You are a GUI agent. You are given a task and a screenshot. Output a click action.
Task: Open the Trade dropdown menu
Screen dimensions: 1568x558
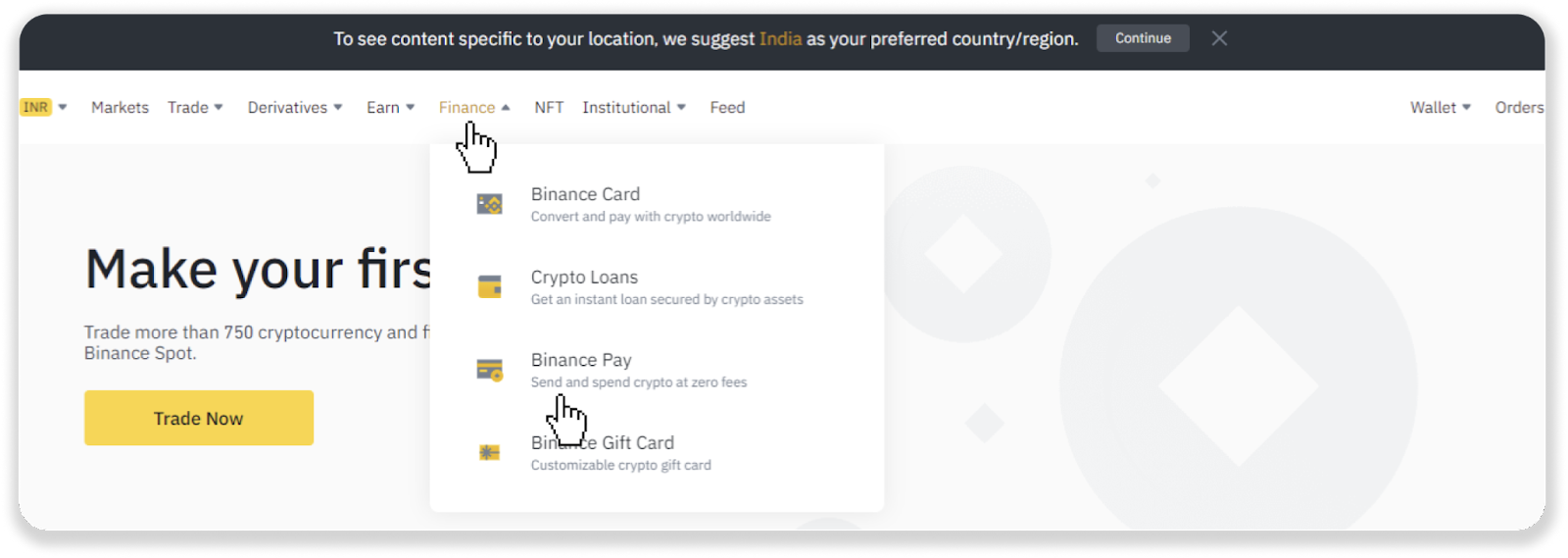pos(195,107)
